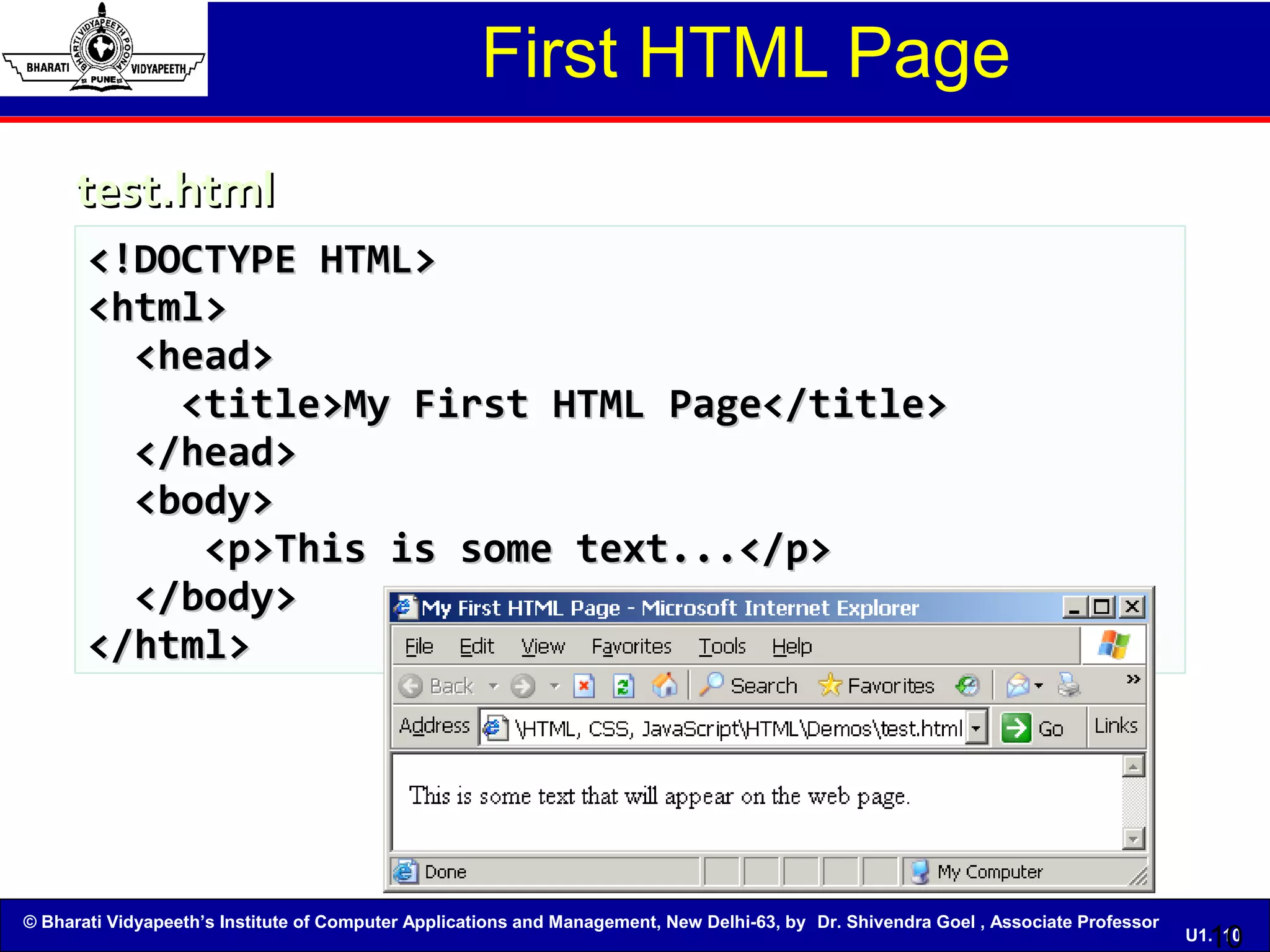Click the scrollbar up arrow
This screenshot has width=1270, height=952.
pos(1133,767)
